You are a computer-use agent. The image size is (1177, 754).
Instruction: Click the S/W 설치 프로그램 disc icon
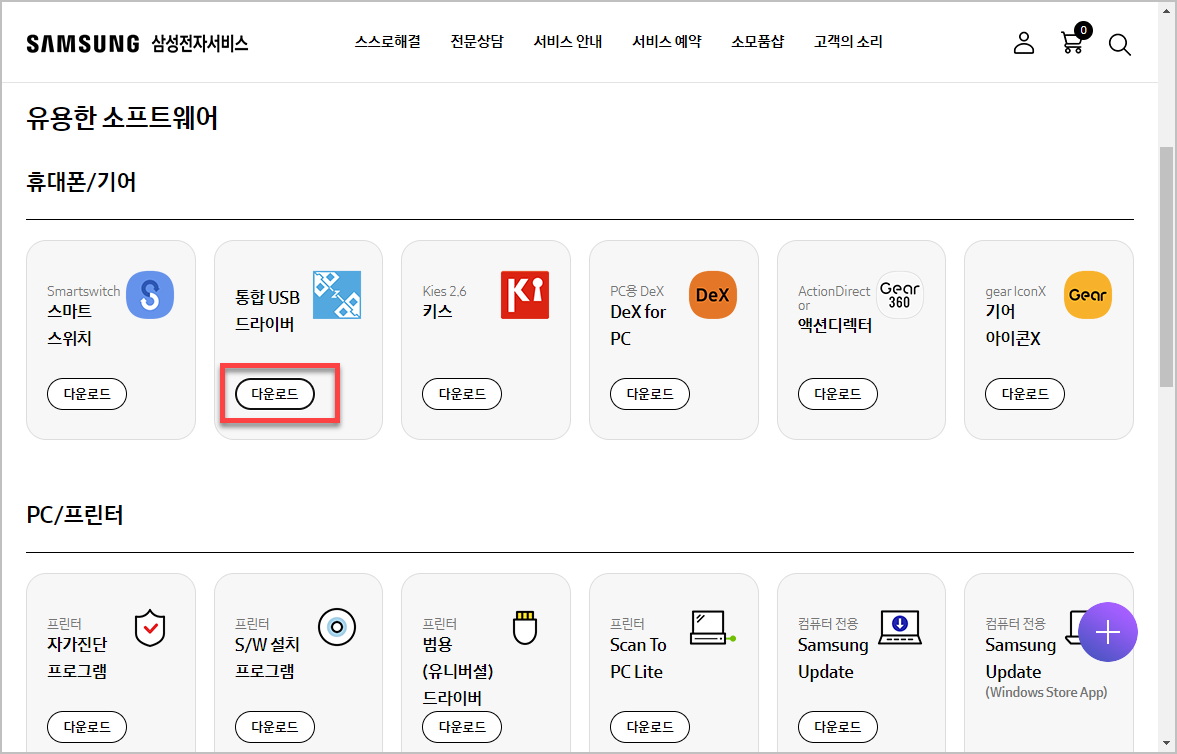coord(337,627)
